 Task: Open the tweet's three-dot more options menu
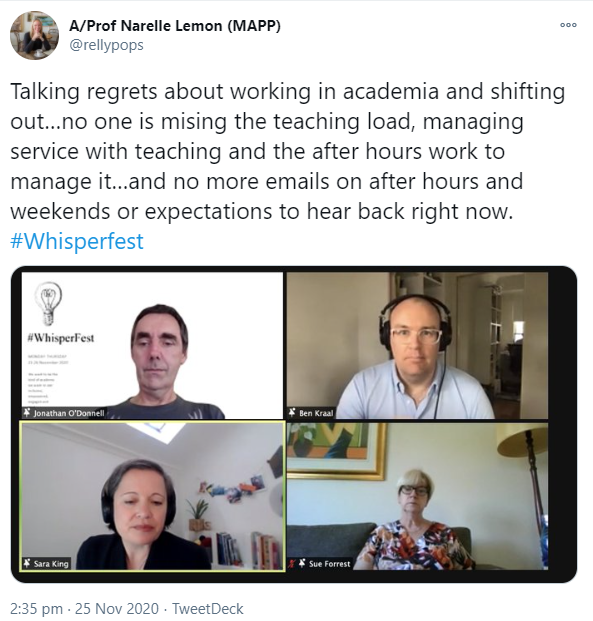tap(568, 25)
